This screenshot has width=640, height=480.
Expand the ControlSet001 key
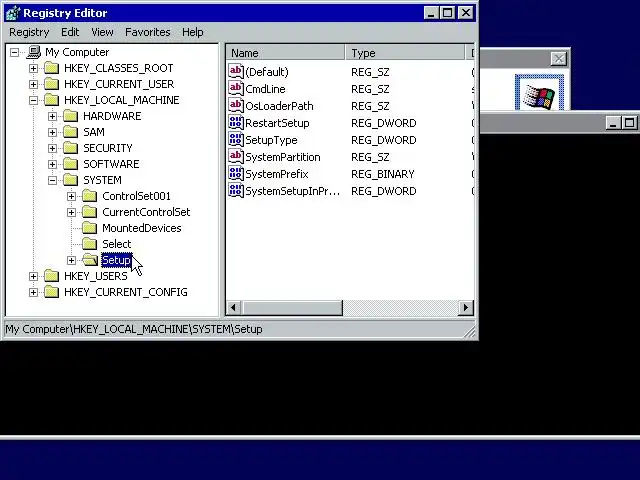(71, 196)
